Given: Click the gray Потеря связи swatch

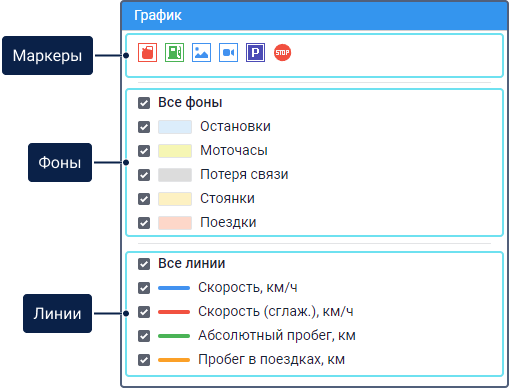Looking at the screenshot, I should pos(175,175).
